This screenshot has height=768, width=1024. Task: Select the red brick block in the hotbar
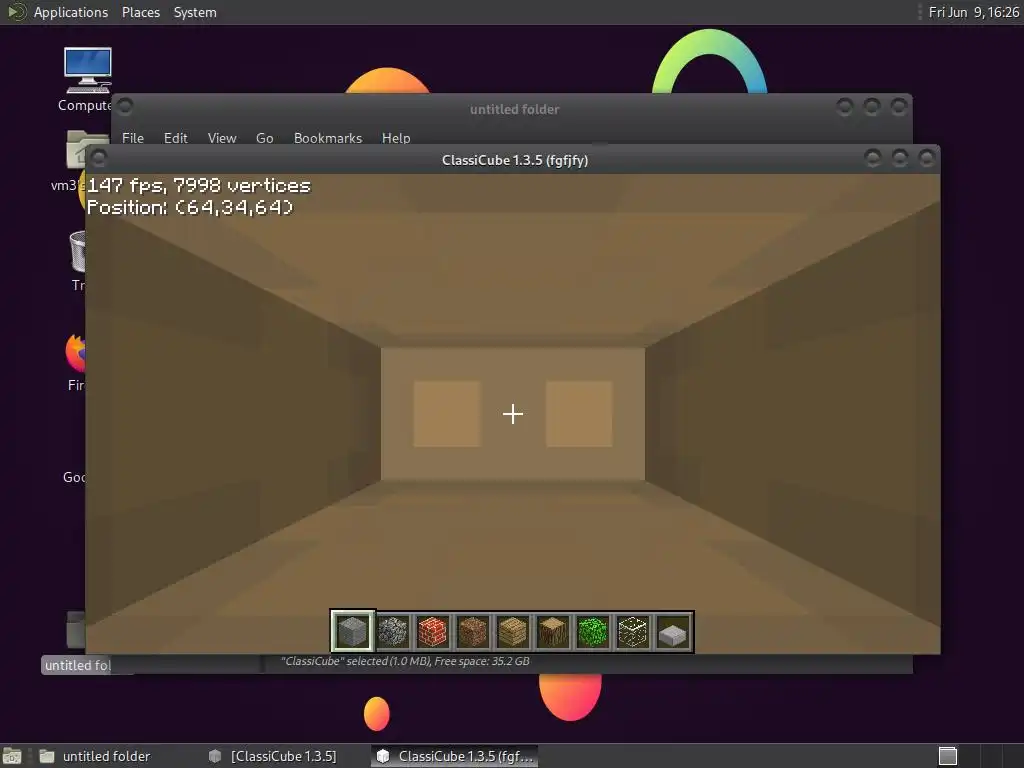pos(432,632)
